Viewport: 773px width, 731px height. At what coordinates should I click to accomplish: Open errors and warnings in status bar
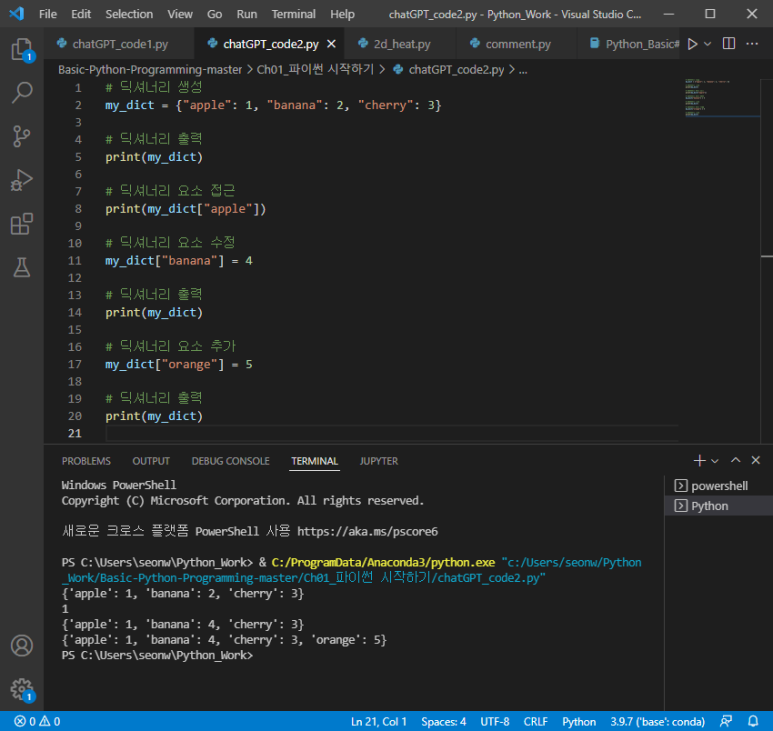click(x=37, y=721)
